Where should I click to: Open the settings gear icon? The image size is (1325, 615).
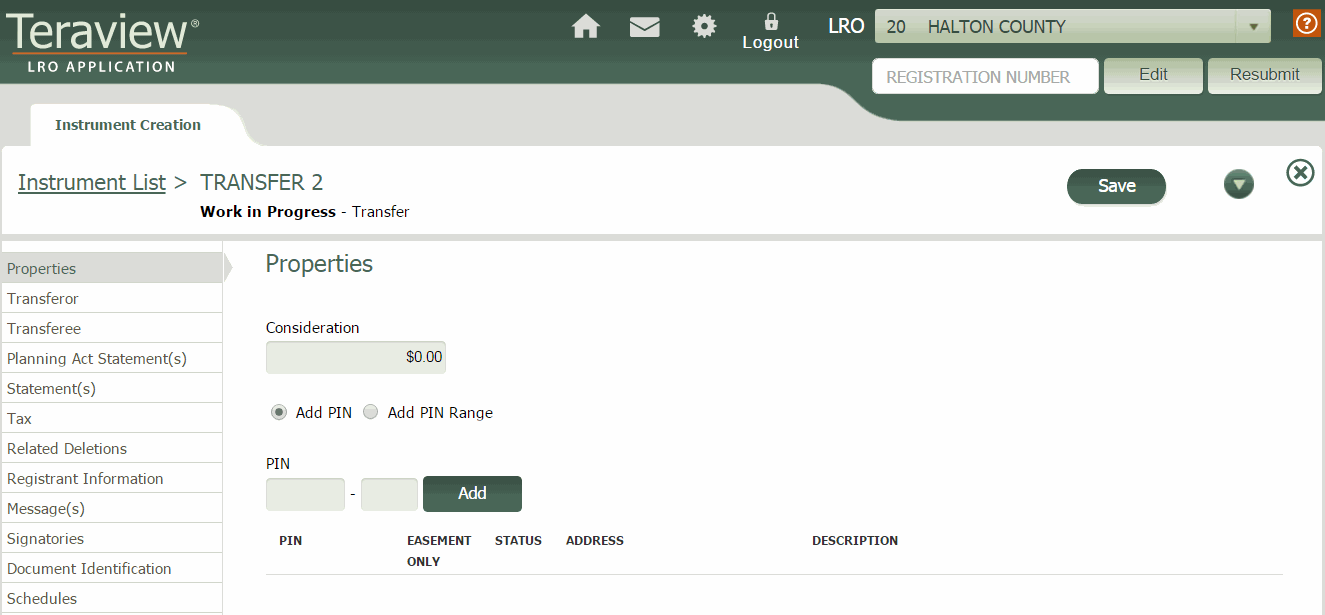coord(704,27)
